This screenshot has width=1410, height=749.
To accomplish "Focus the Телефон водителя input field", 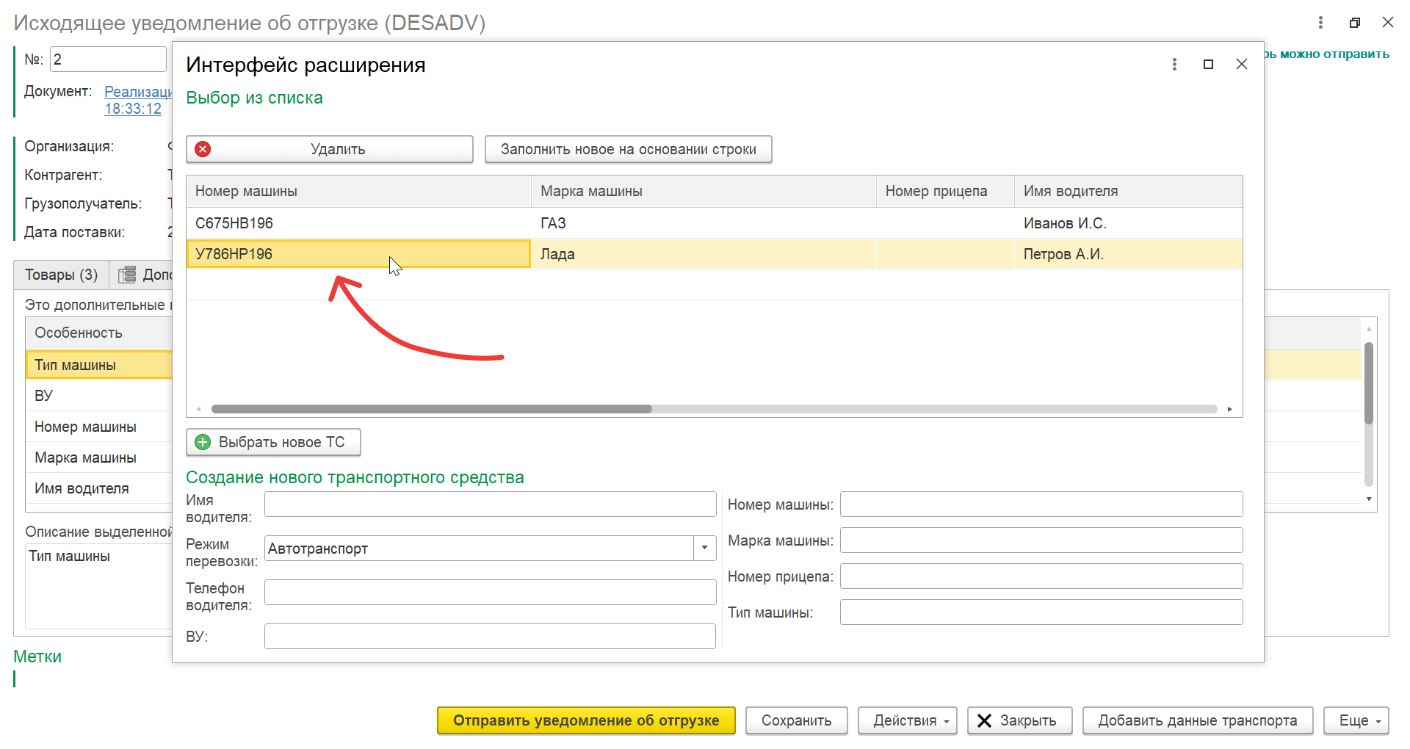I will (x=490, y=592).
